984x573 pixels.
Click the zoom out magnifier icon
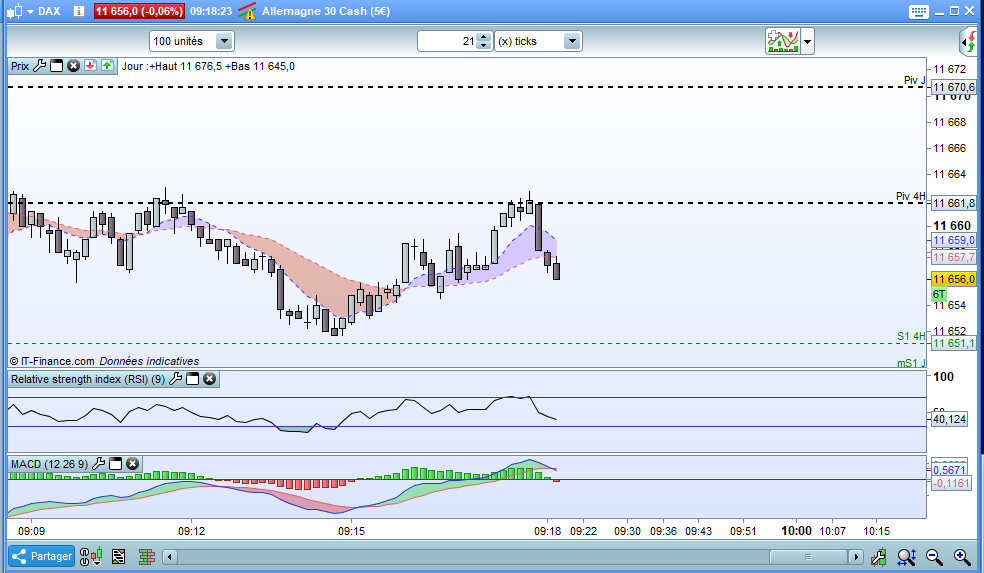click(934, 557)
